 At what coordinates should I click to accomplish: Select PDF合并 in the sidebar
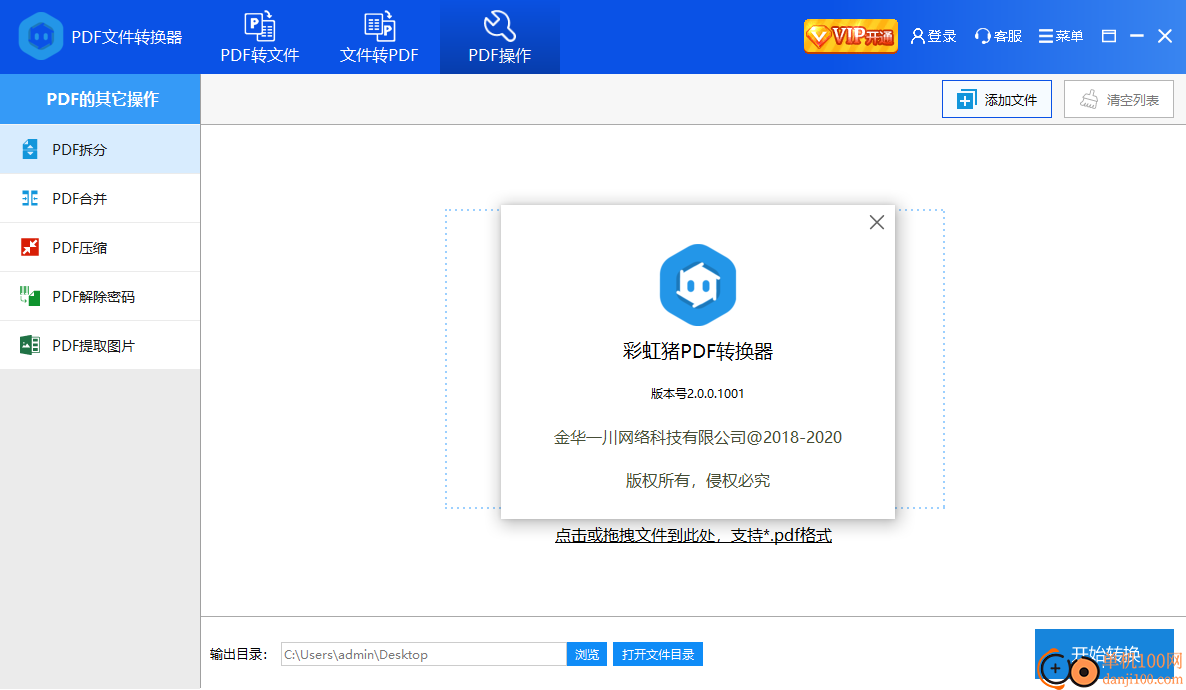click(100, 198)
